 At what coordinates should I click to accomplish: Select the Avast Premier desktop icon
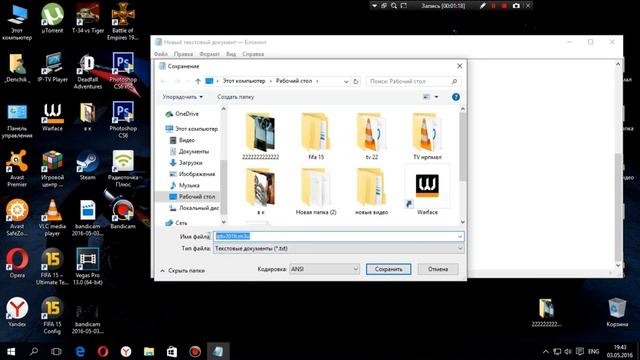[17, 169]
